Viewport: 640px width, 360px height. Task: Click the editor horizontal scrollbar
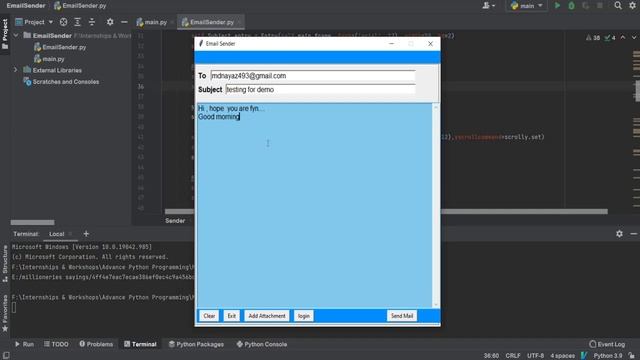[x=386, y=211]
